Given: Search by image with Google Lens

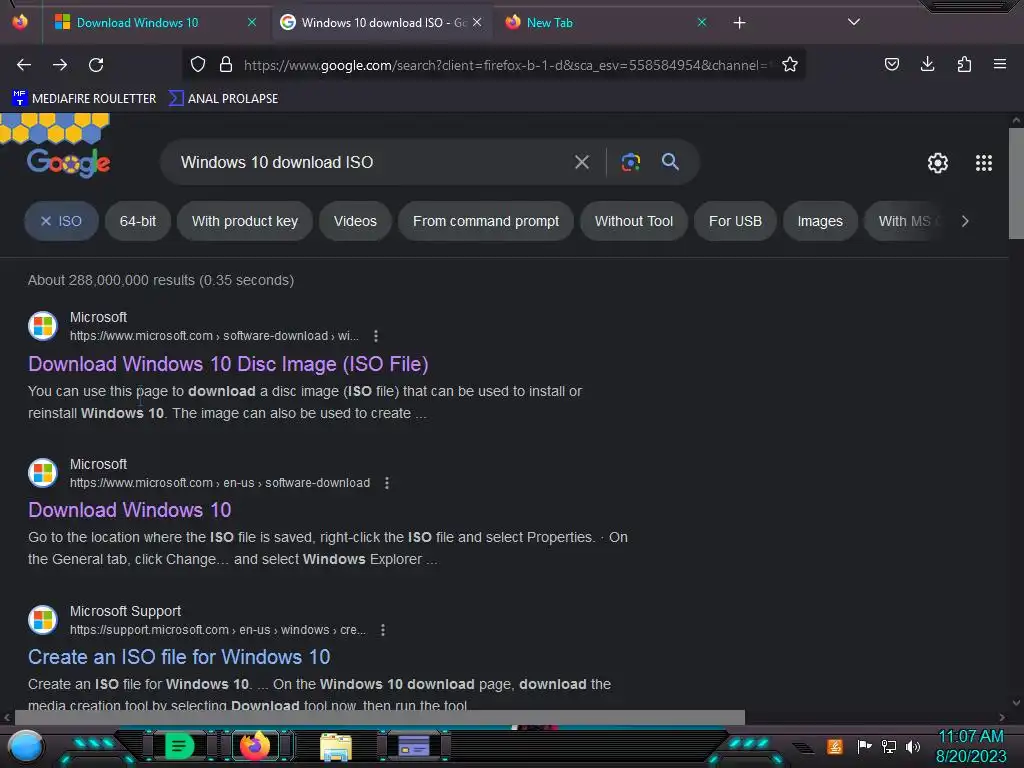Looking at the screenshot, I should pyautogui.click(x=630, y=162).
